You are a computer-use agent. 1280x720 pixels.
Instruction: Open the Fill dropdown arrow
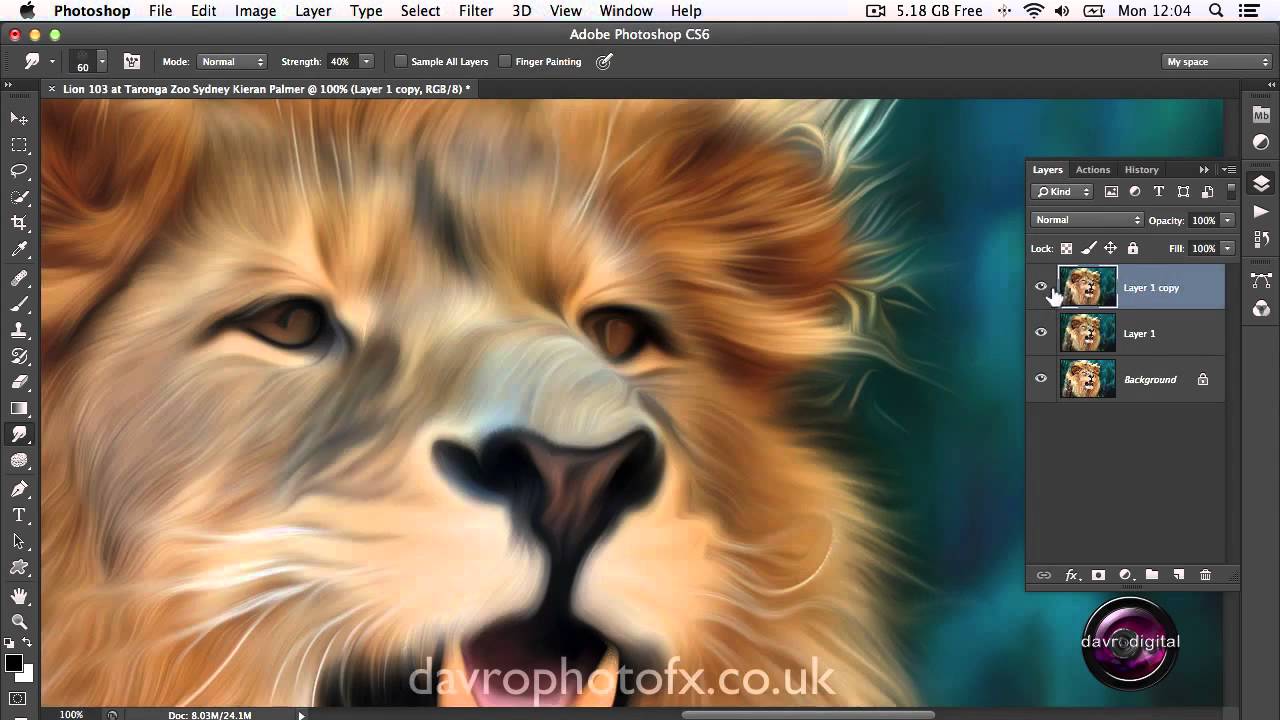click(x=1228, y=248)
